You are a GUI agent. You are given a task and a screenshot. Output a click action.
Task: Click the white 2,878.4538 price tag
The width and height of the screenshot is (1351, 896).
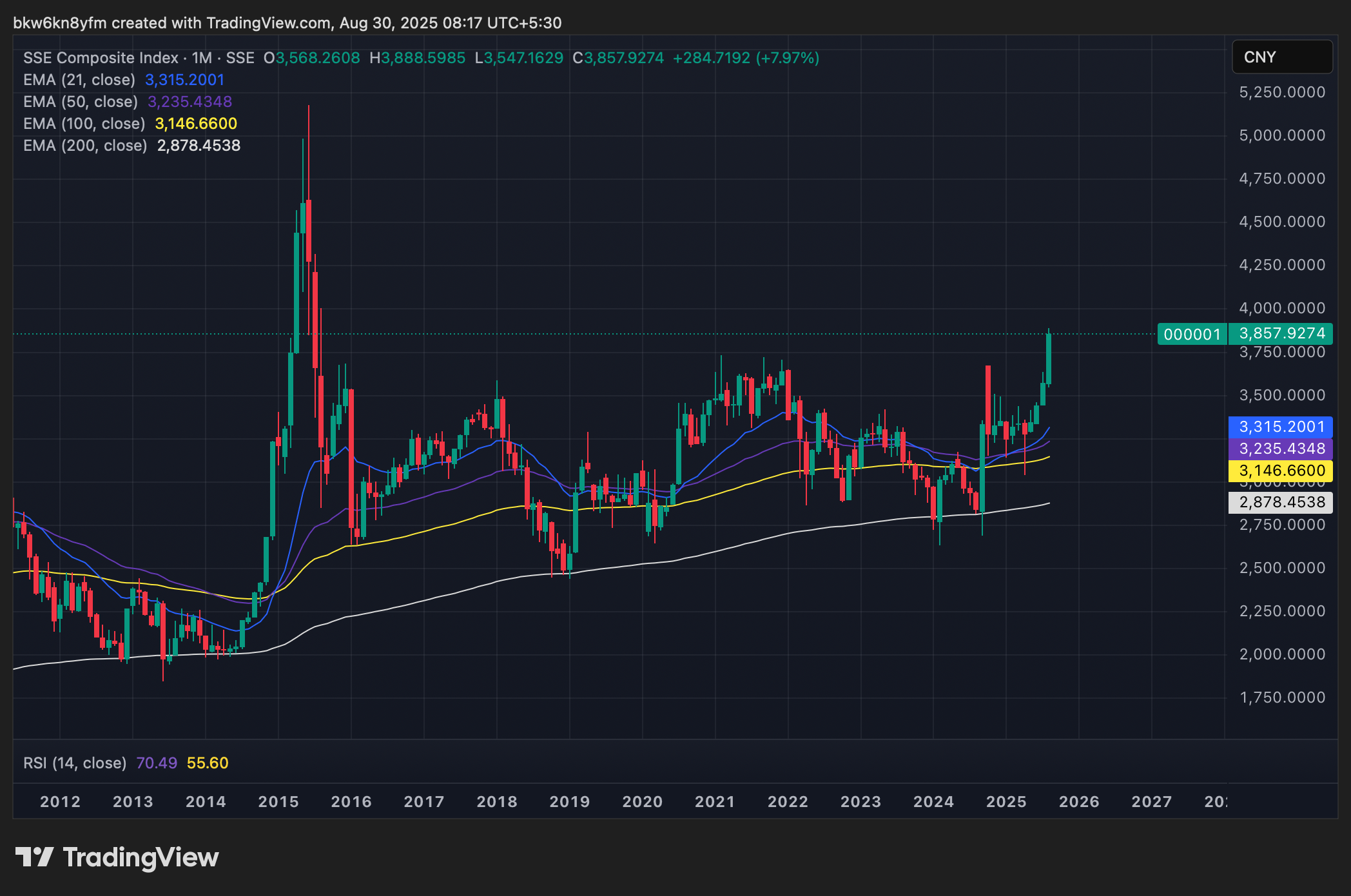pos(1281,502)
